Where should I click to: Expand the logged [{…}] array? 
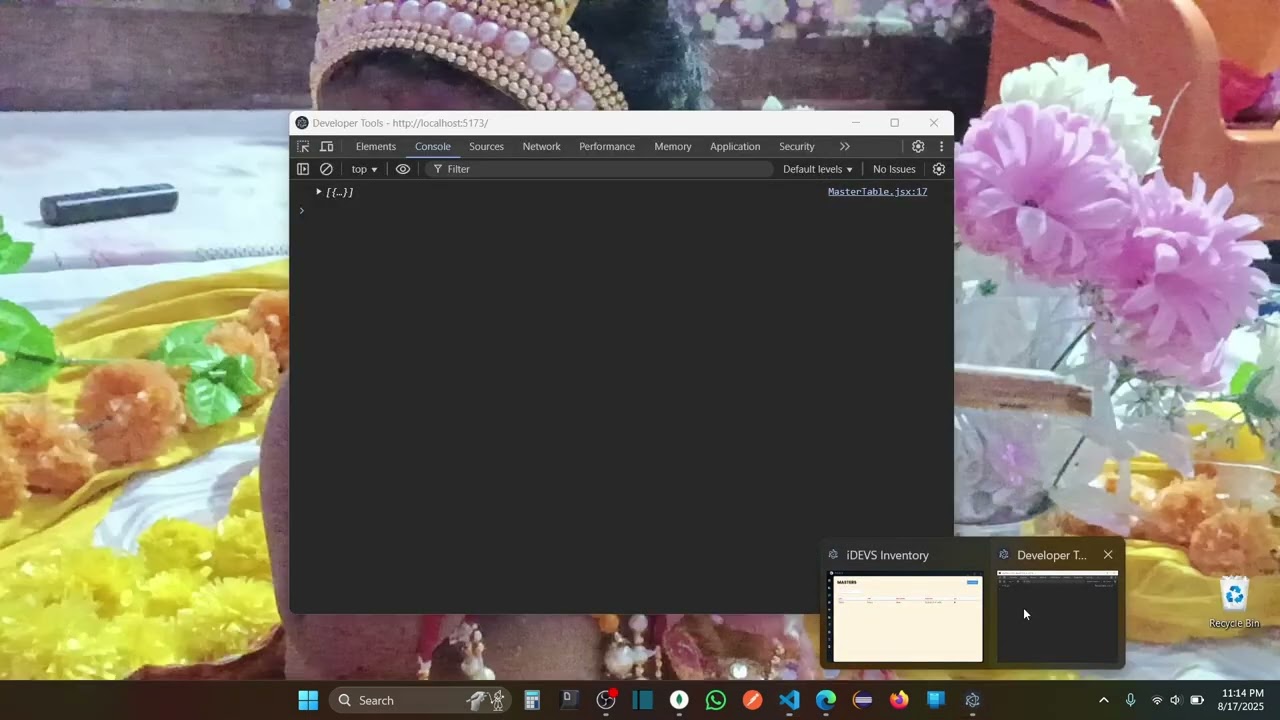click(x=319, y=191)
